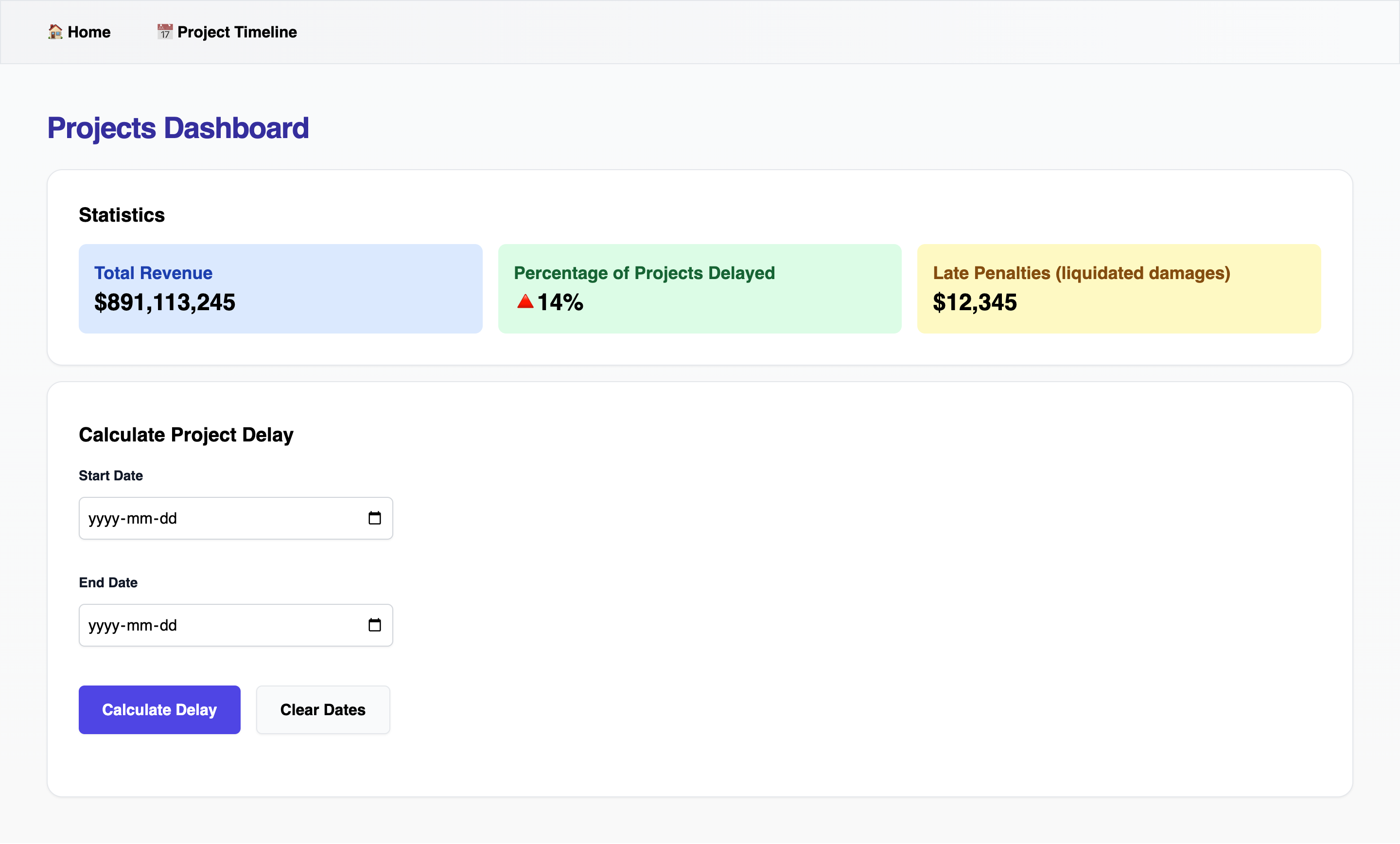1400x844 pixels.
Task: Click the Clear Dates button
Action: coord(322,709)
